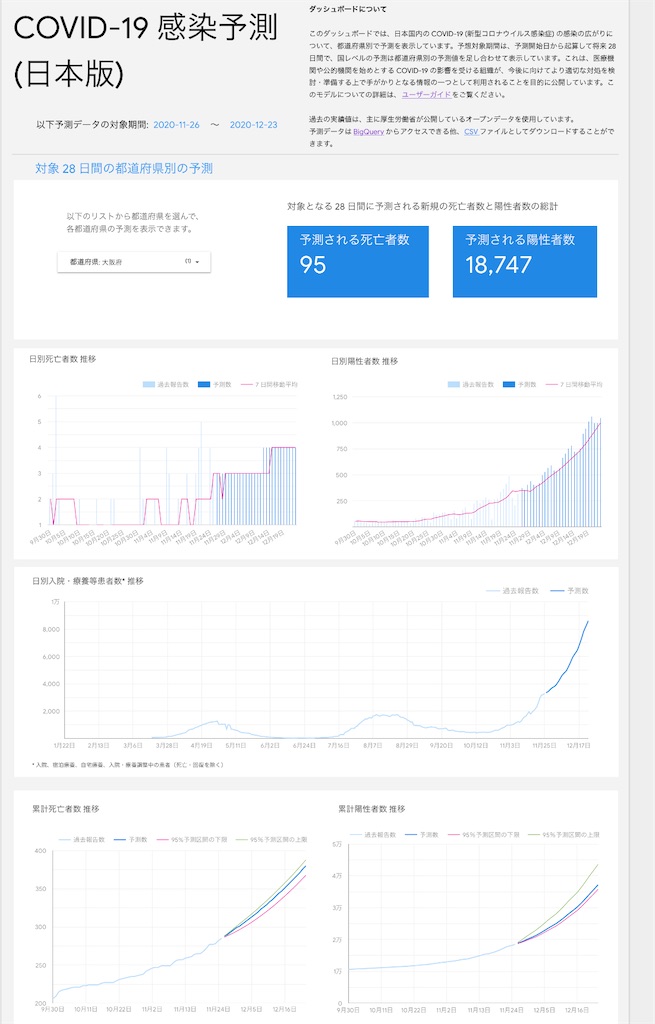
Task: Click the prefecture selection instruction text
Action: click(x=133, y=223)
